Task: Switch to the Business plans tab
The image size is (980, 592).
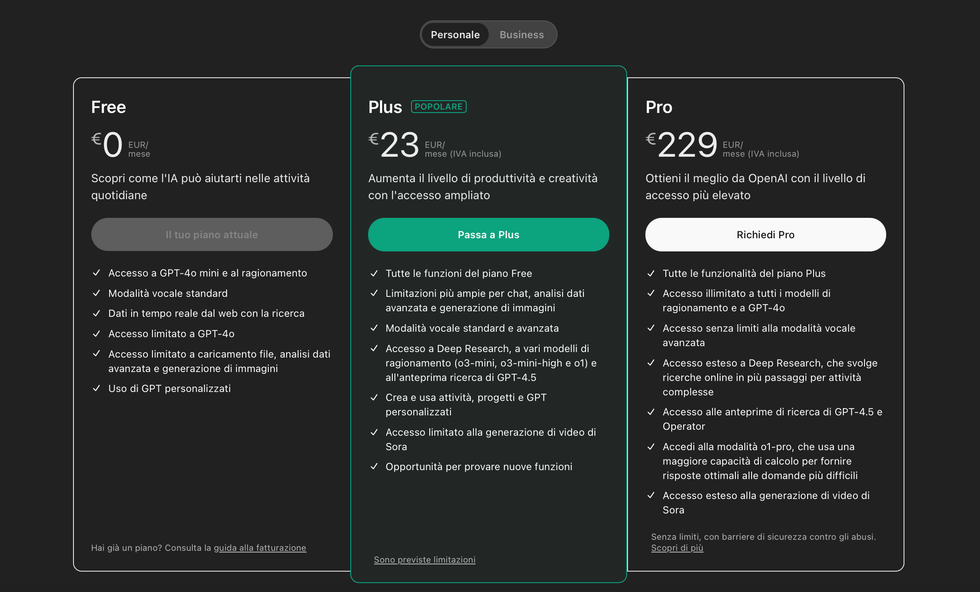Action: coord(521,35)
